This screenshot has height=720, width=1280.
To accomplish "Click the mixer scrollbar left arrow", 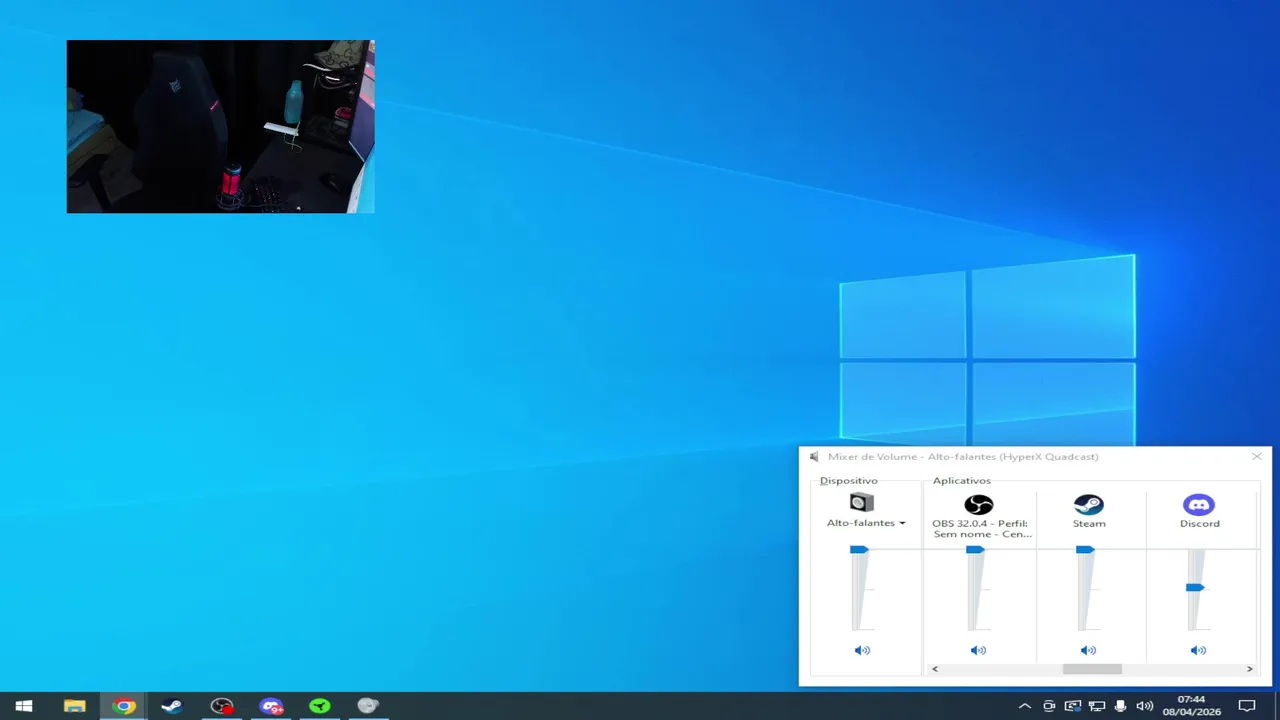I will (x=935, y=669).
